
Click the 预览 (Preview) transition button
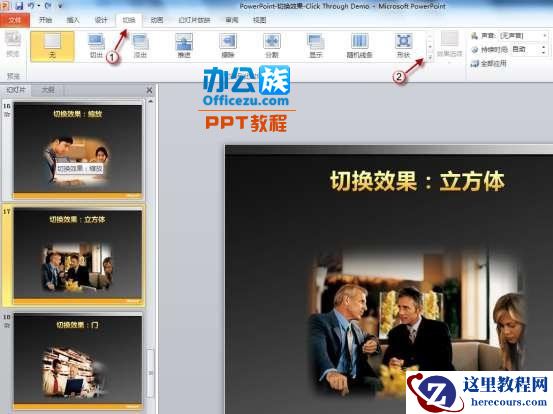tap(13, 45)
